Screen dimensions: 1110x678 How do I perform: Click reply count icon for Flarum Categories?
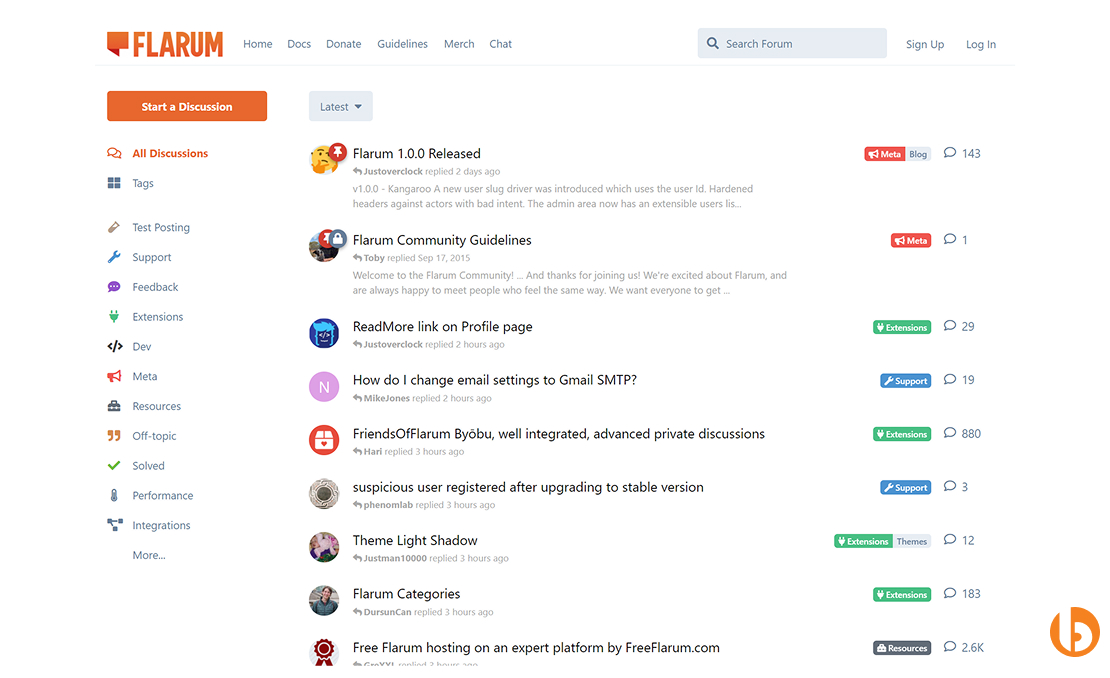tap(950, 593)
